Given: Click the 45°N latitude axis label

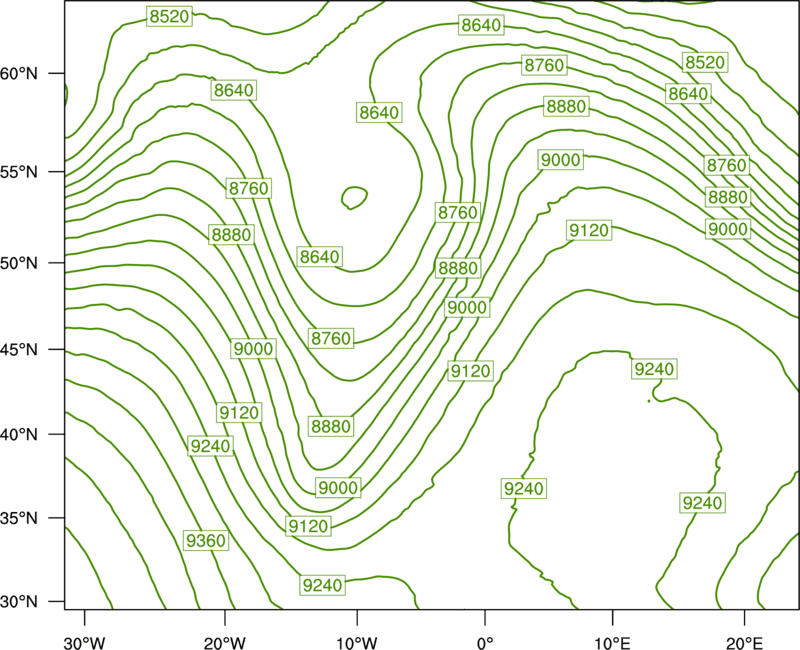Looking at the screenshot, I should pyautogui.click(x=19, y=349).
